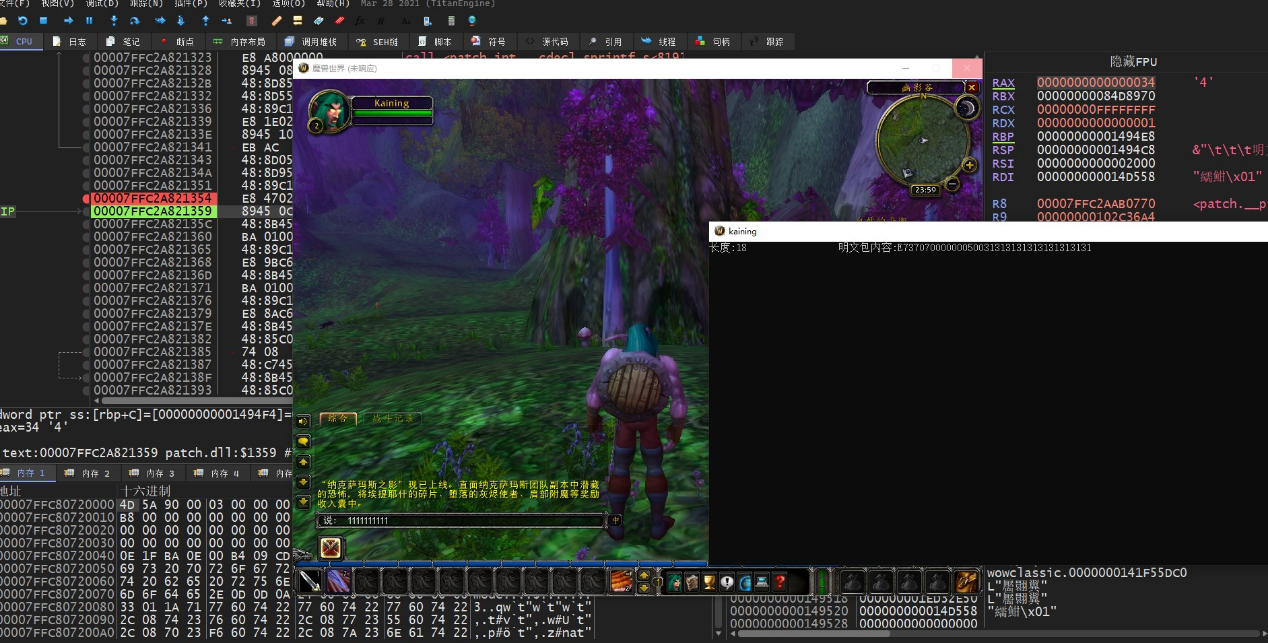Image resolution: width=1268 pixels, height=643 pixels.
Task: Select current instruction row 00007FFC2A821359
Action: 153,212
